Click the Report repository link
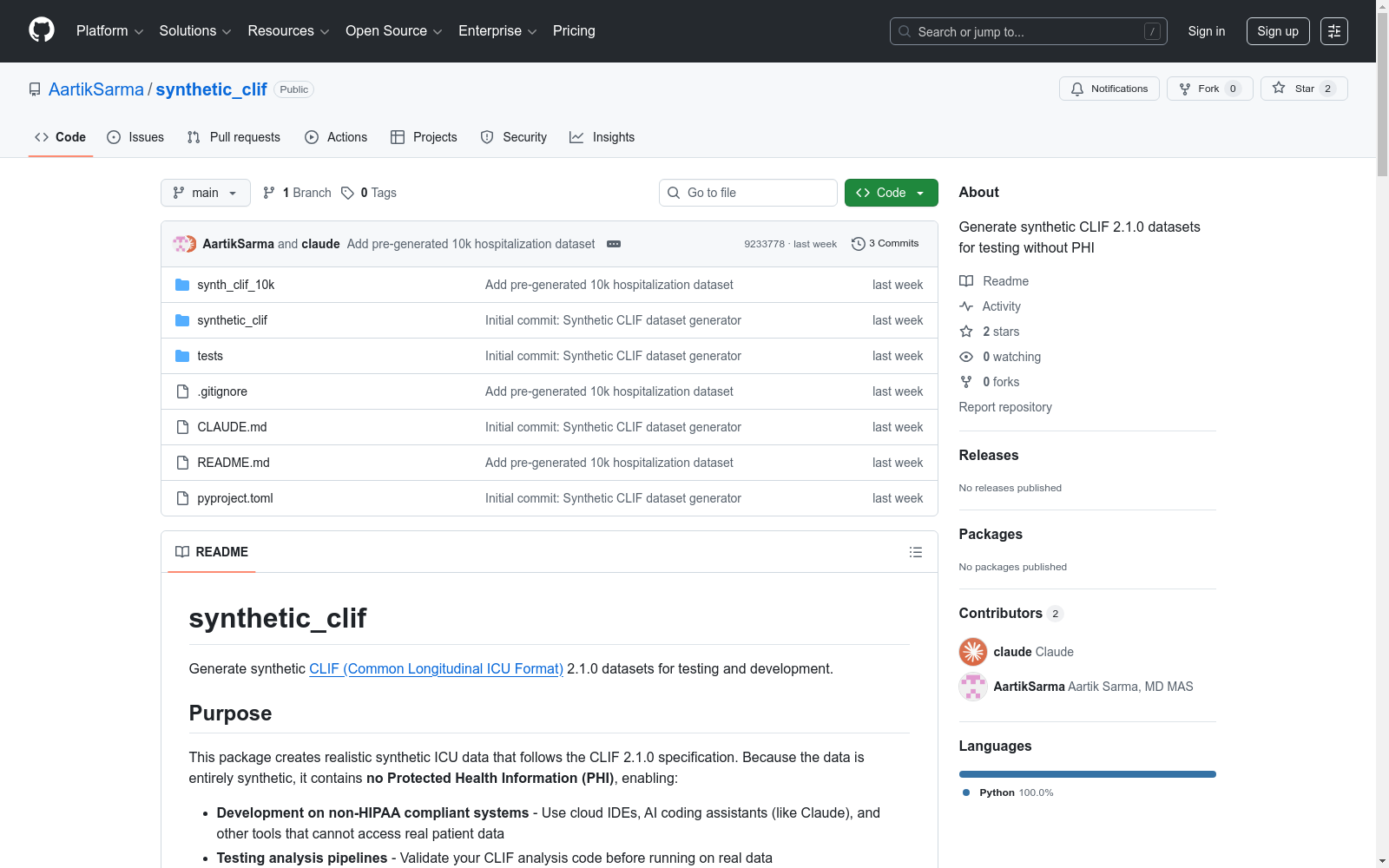The height and width of the screenshot is (868, 1389). 1005,407
